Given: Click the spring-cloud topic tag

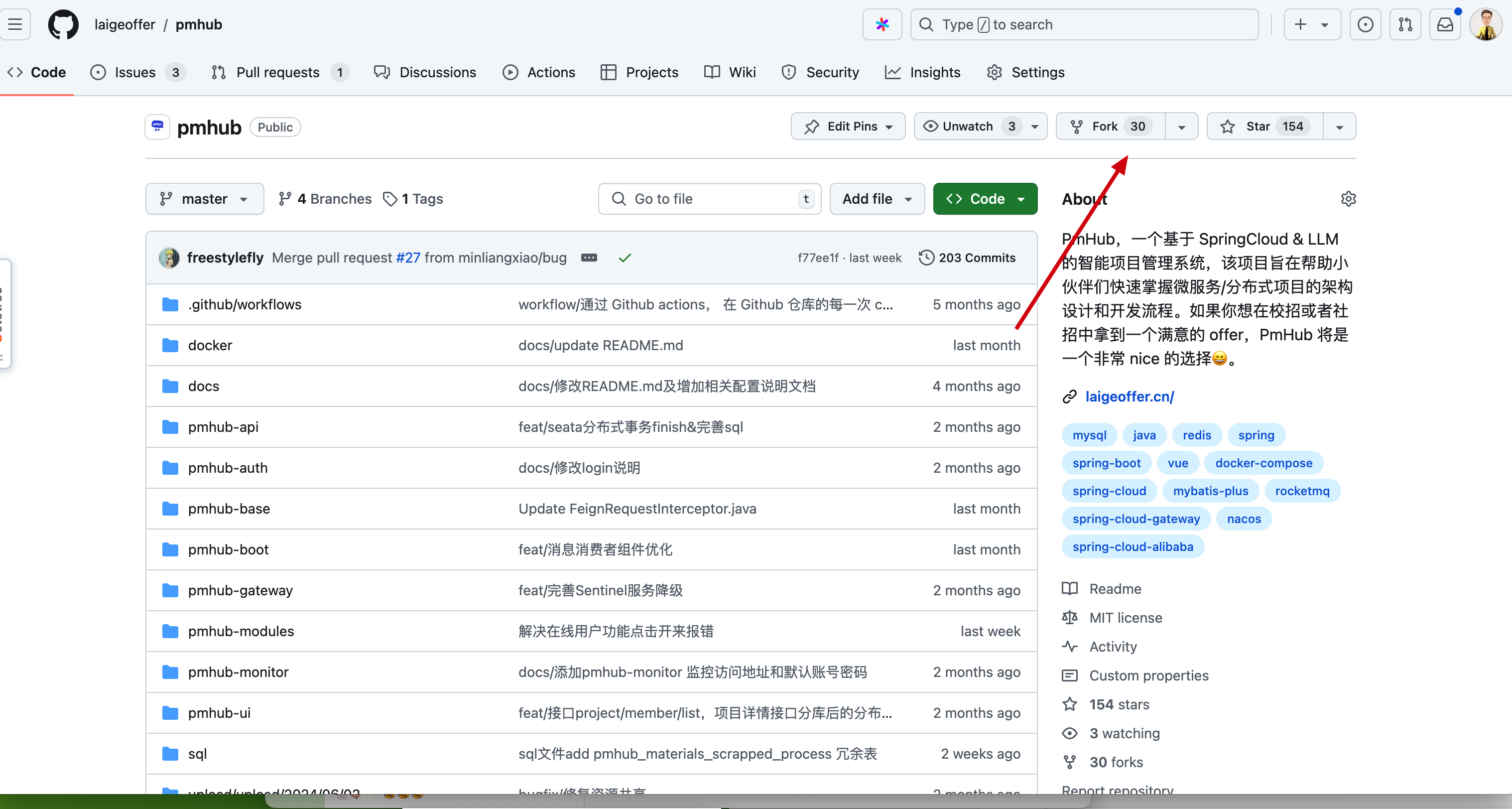Looking at the screenshot, I should point(1109,490).
